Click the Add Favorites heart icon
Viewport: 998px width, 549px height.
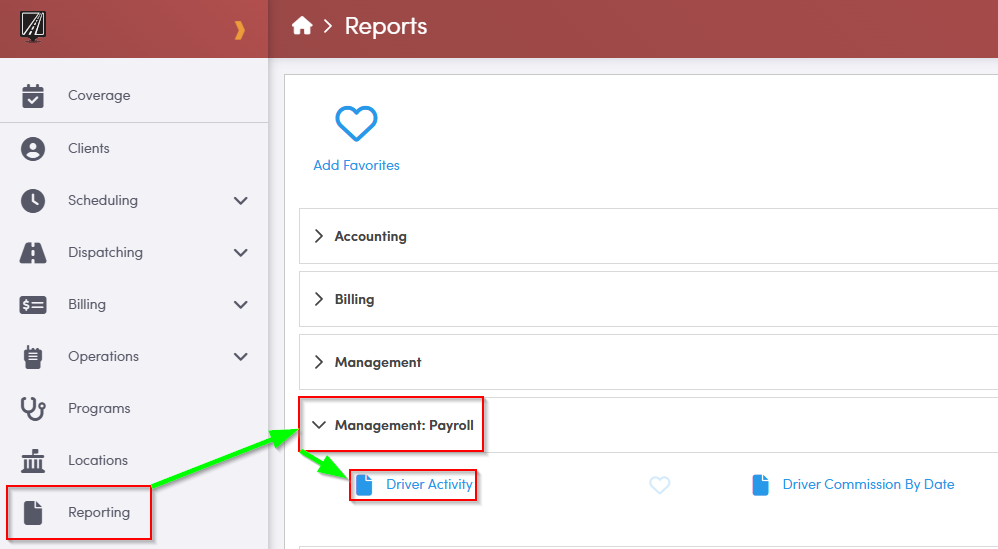click(x=356, y=124)
